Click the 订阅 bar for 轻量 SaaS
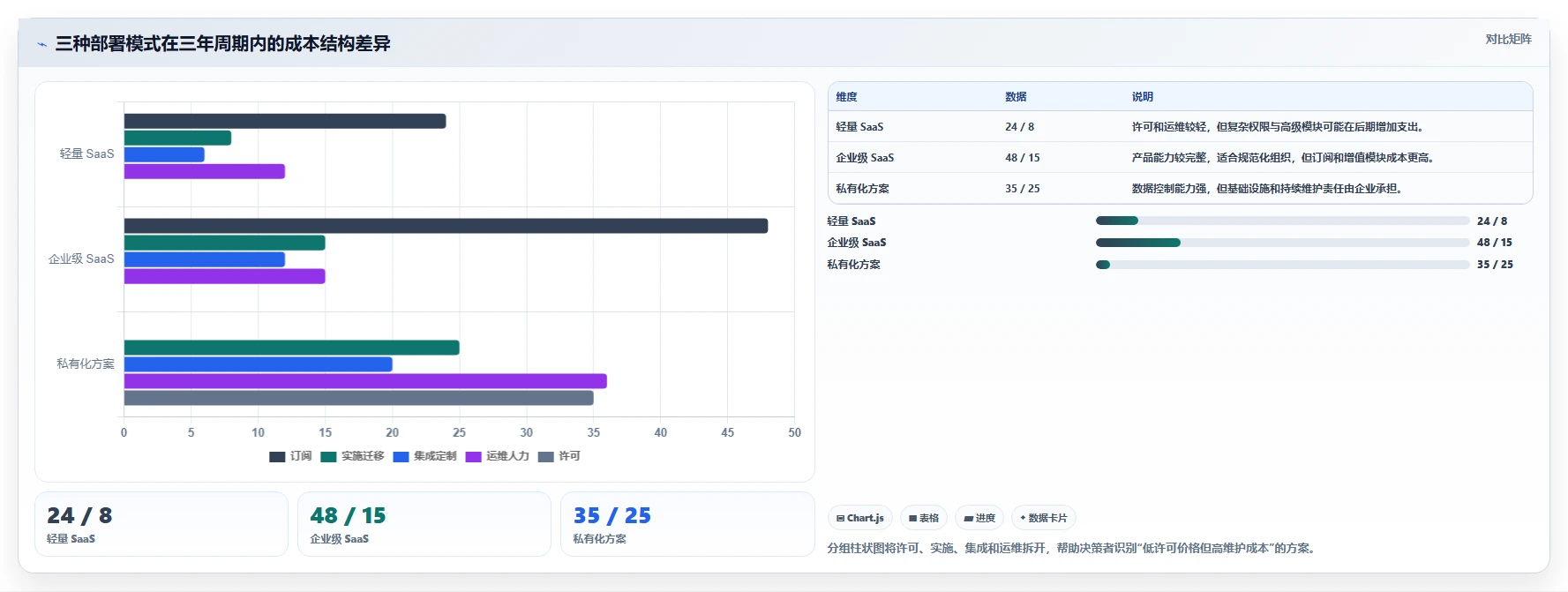This screenshot has width=1568, height=592. pos(285,121)
